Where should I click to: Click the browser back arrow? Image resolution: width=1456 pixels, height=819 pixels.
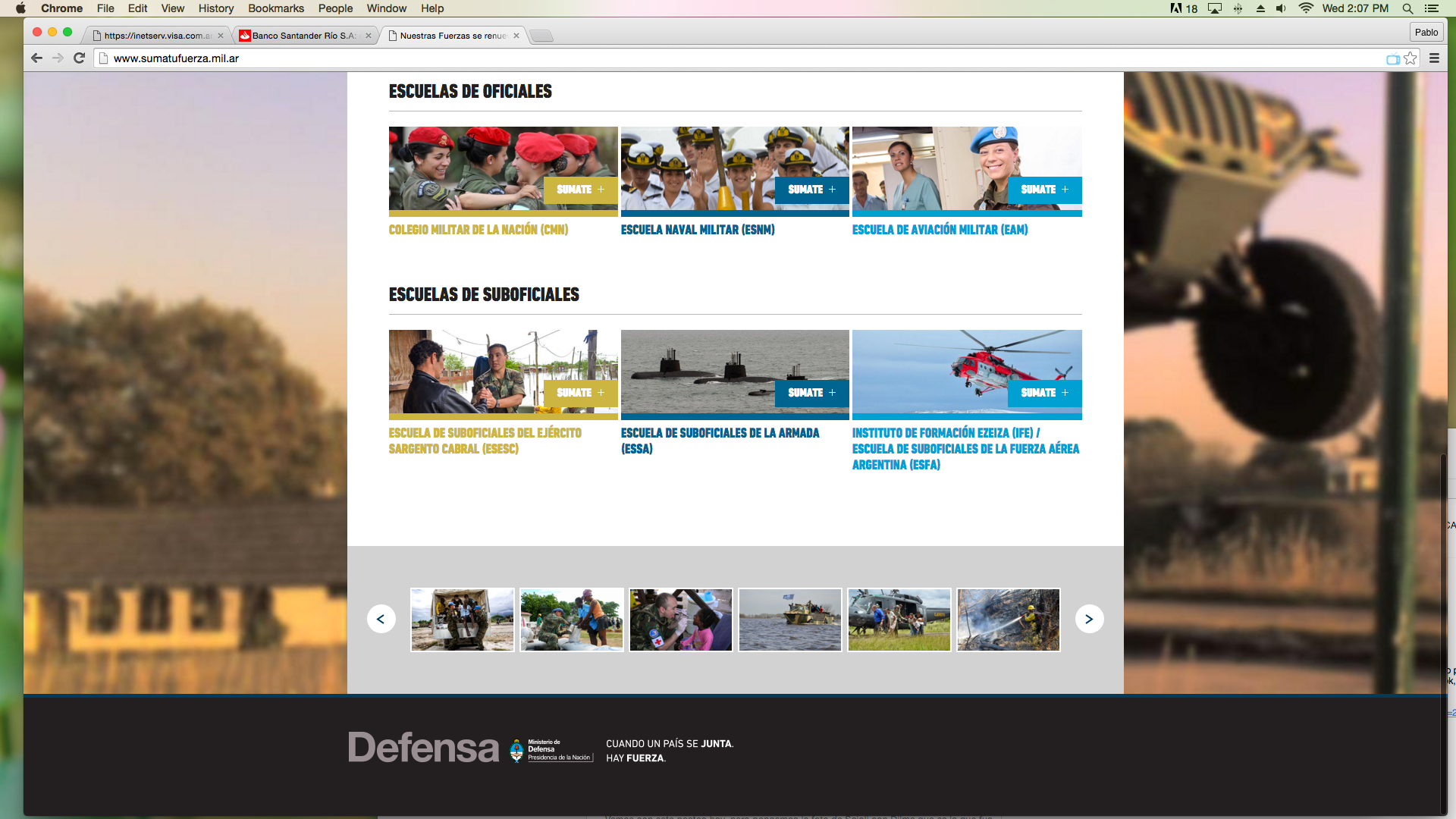point(36,58)
